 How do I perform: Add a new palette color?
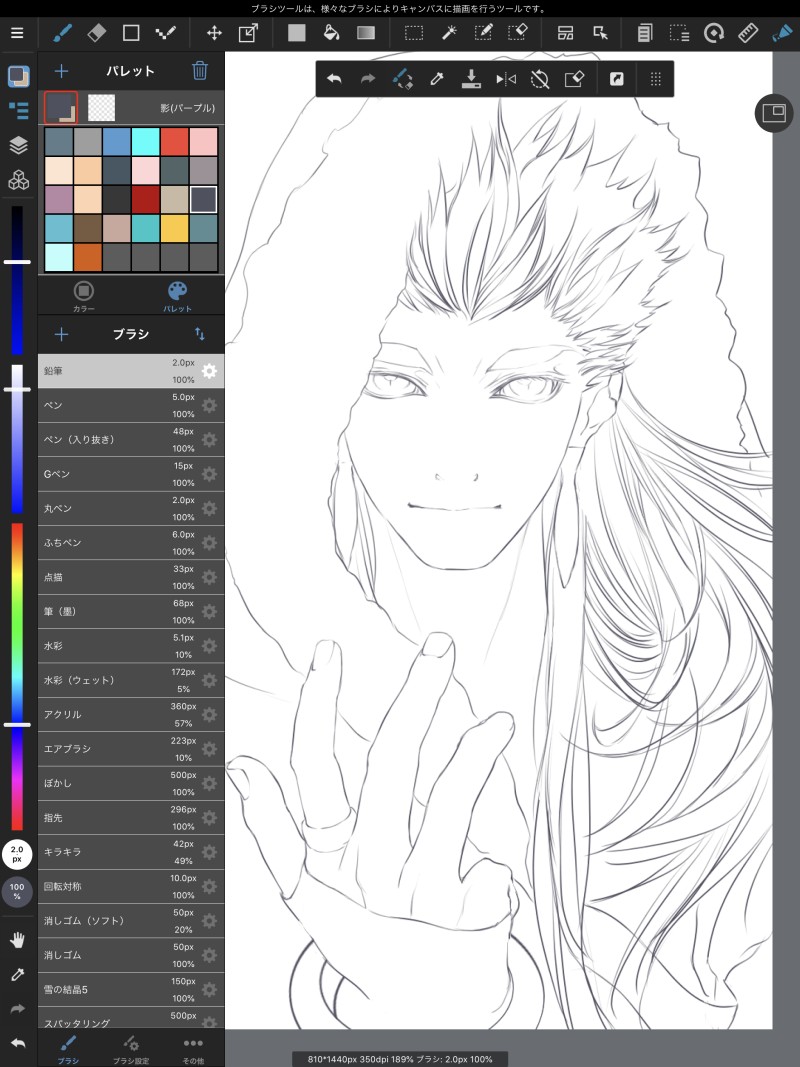[61, 71]
